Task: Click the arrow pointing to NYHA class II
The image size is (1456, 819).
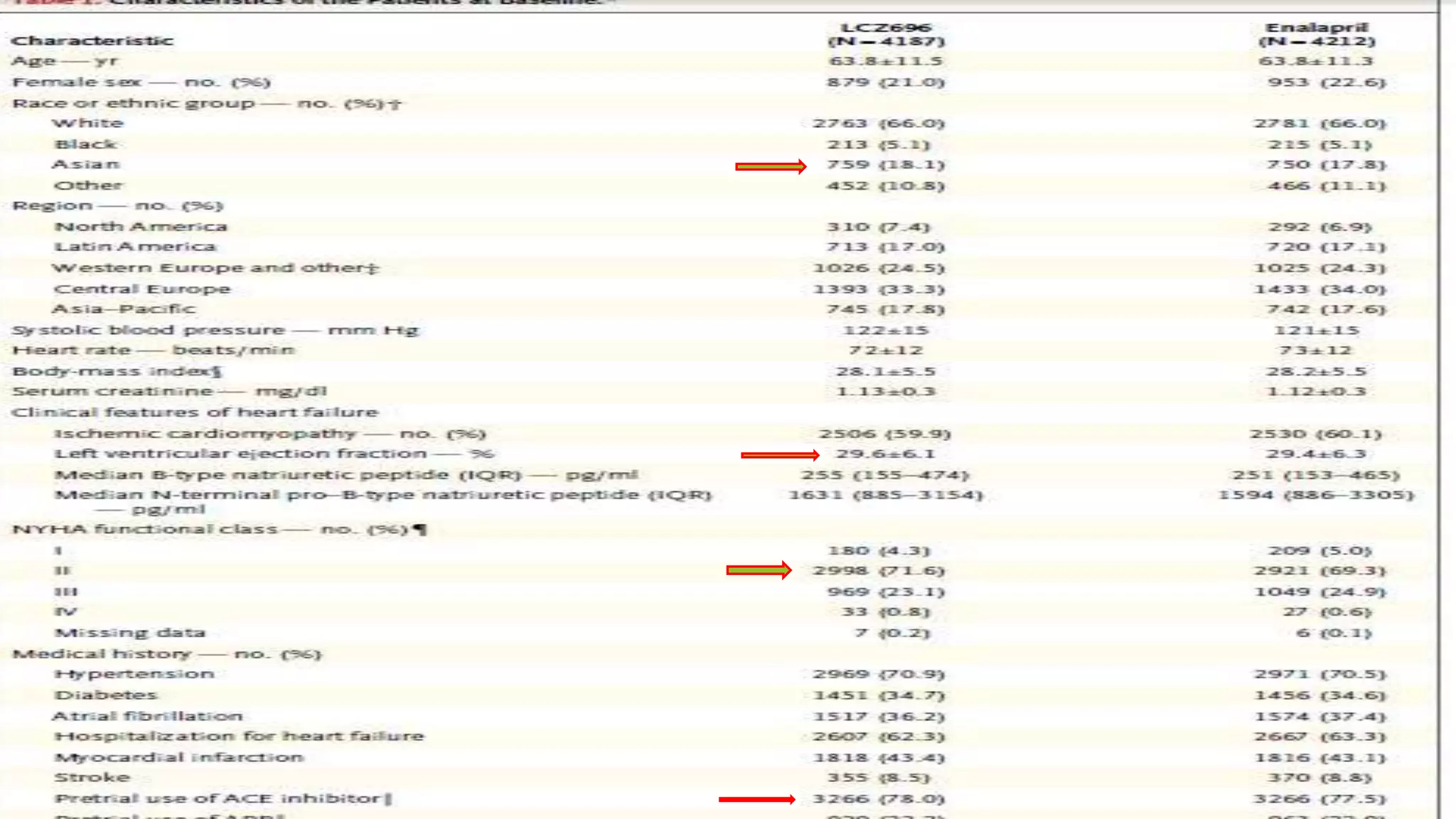Action: point(758,570)
